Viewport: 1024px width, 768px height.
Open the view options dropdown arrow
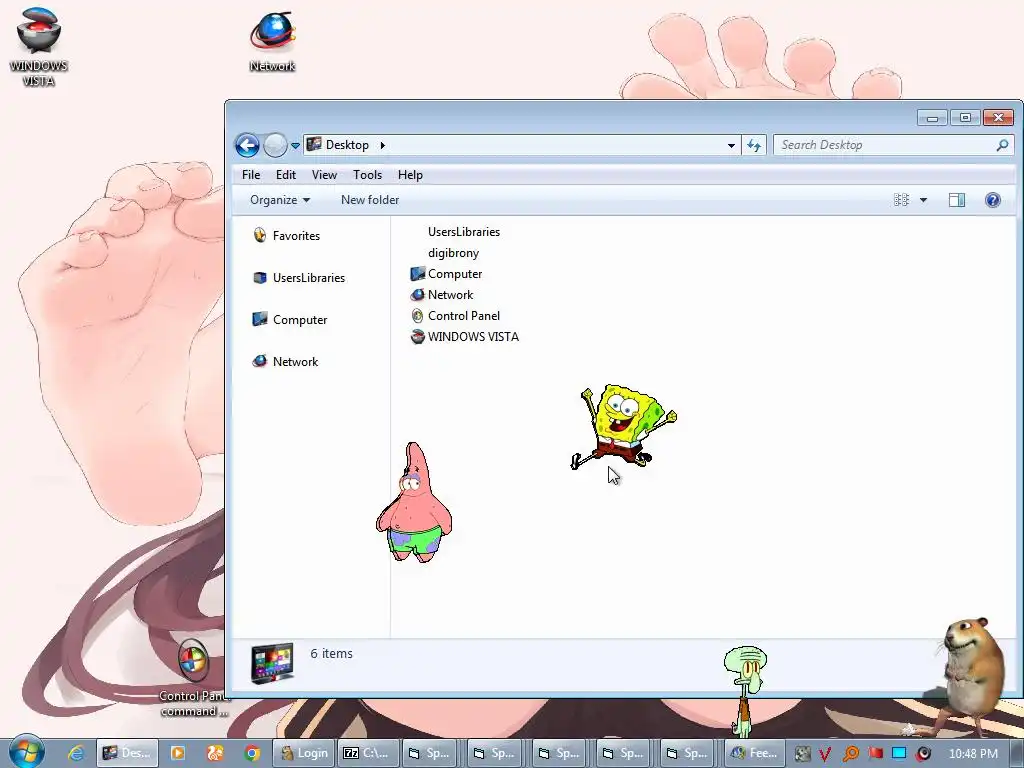tap(923, 200)
